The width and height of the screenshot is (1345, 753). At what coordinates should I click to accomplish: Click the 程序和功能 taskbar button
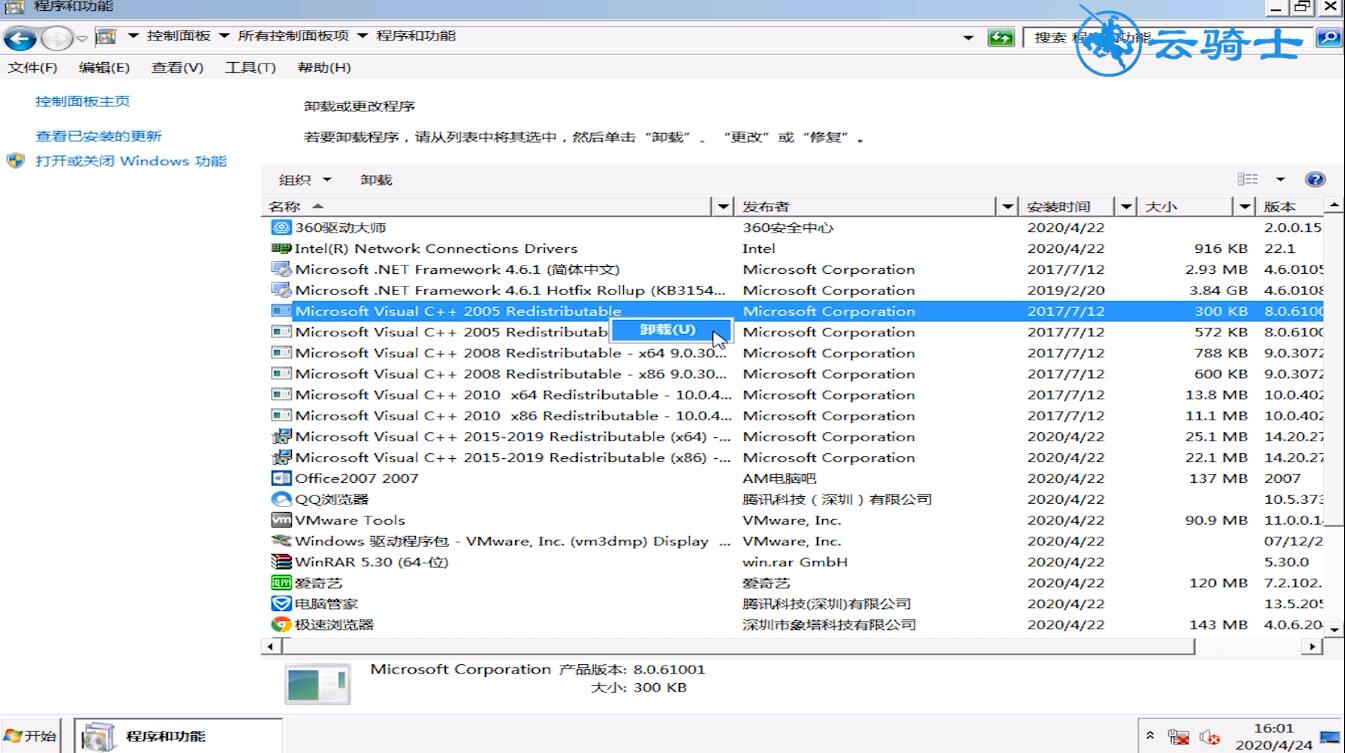[x=177, y=736]
